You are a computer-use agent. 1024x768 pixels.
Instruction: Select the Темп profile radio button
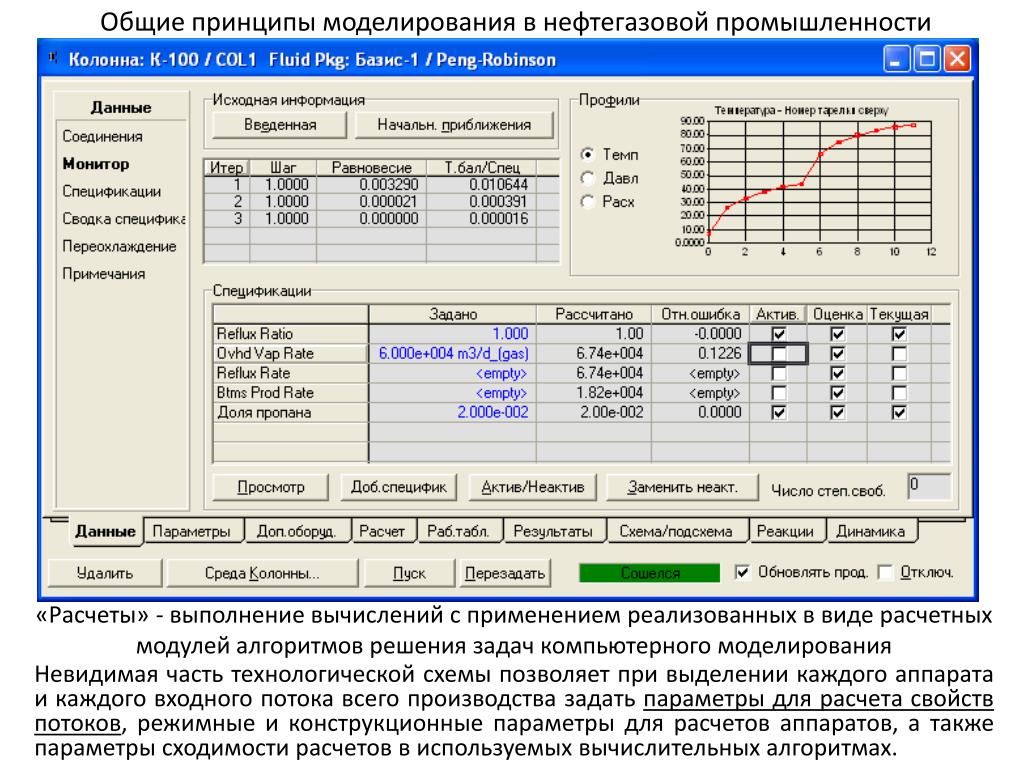coord(588,155)
